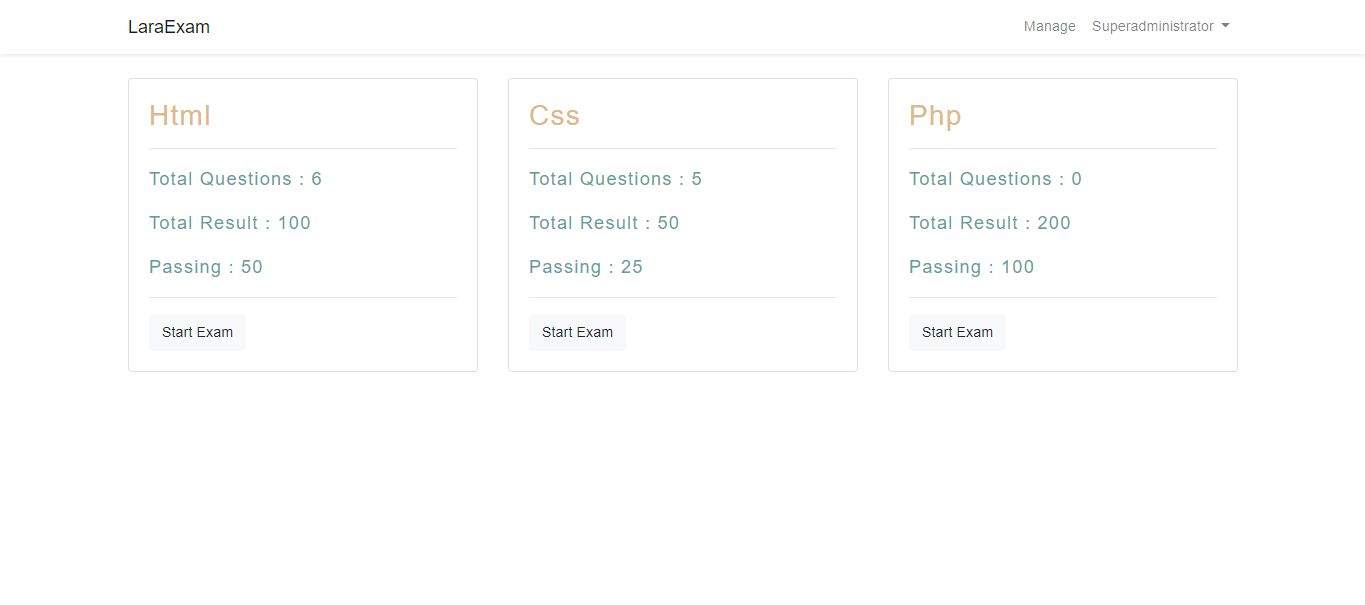
Task: Click the LaraExam brand logo link
Action: click(x=169, y=27)
